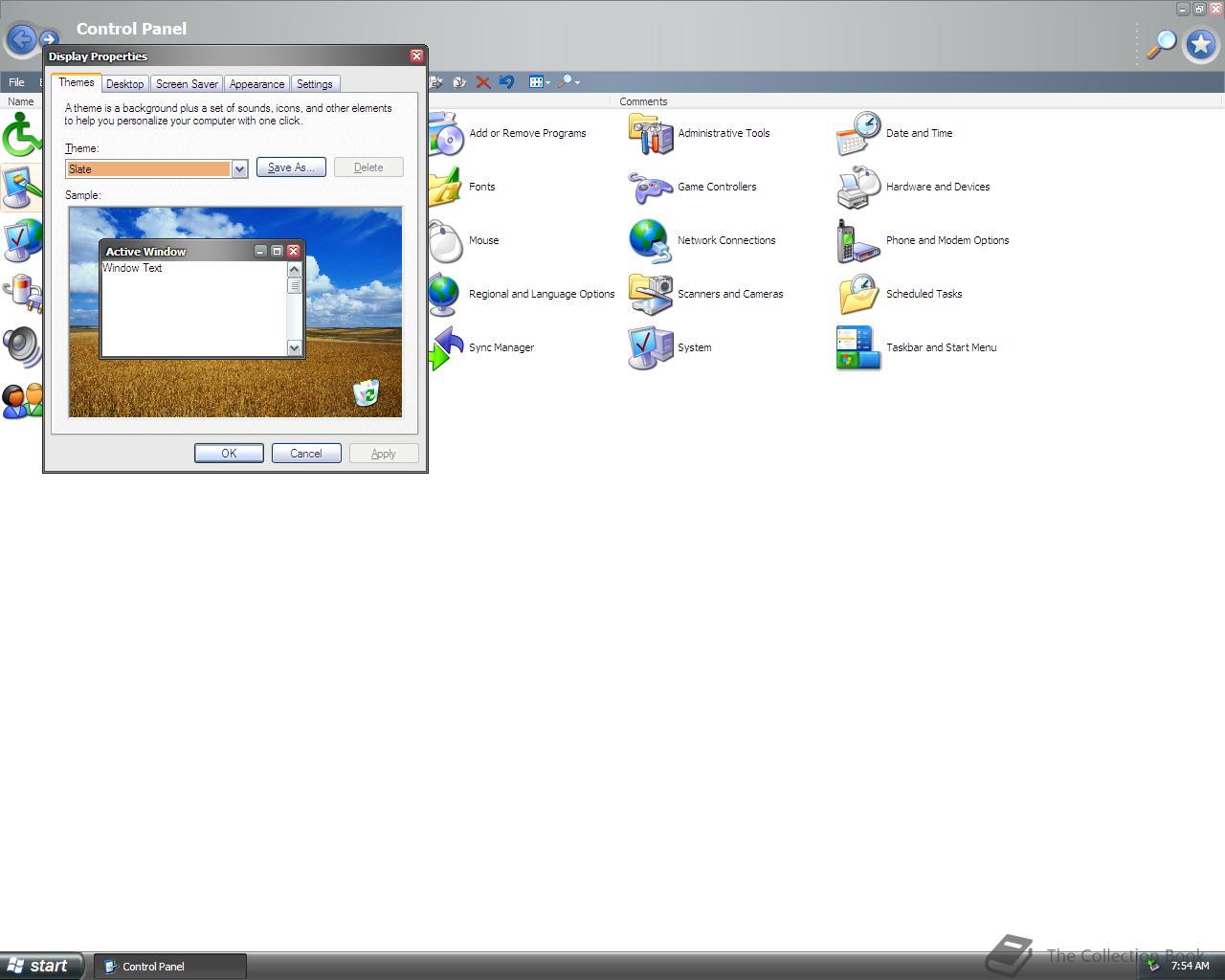Click the system tray icon beside clock
1225x980 pixels.
tap(1153, 966)
